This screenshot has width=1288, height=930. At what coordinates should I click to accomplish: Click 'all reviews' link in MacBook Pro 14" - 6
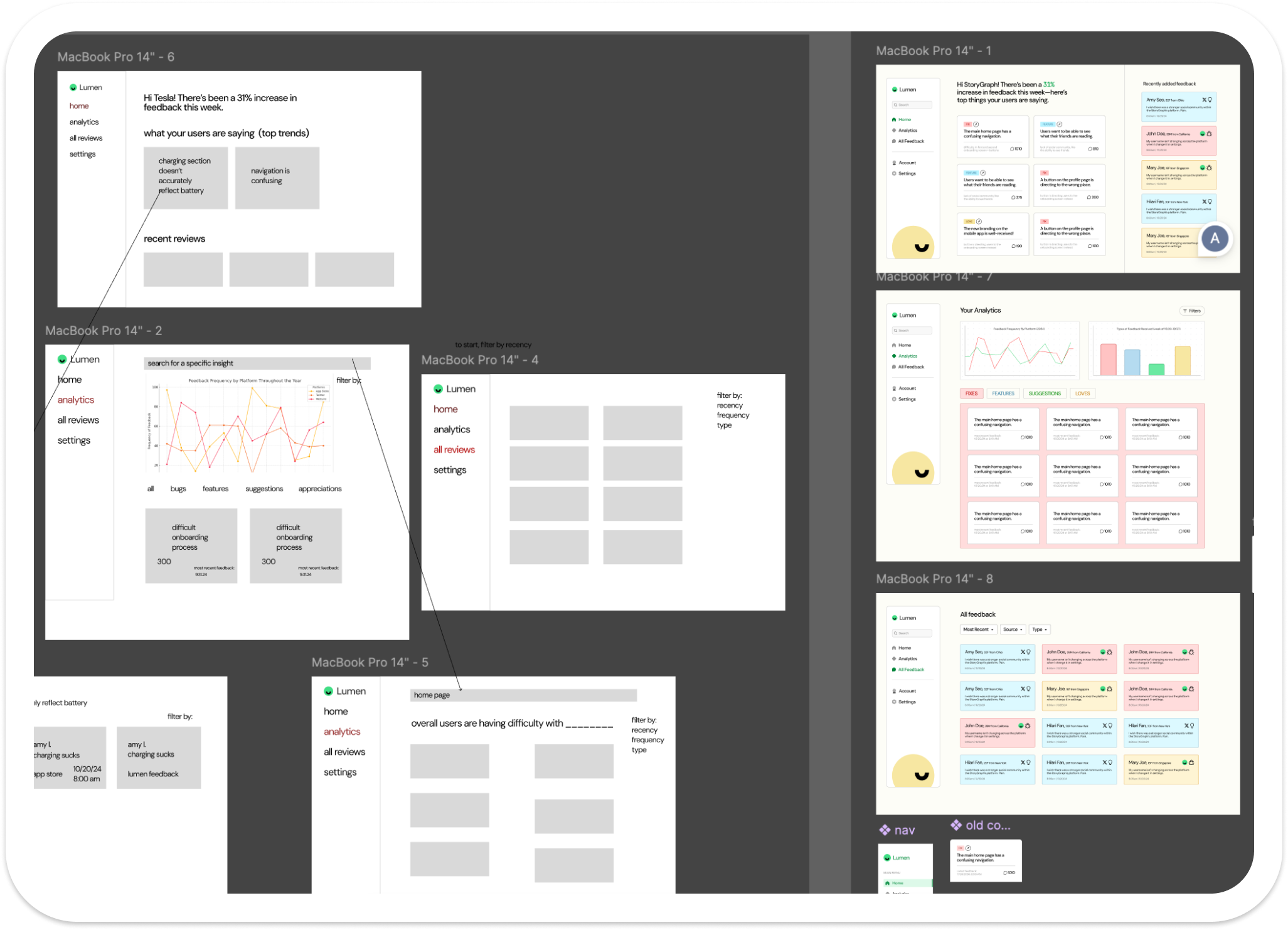tap(86, 138)
